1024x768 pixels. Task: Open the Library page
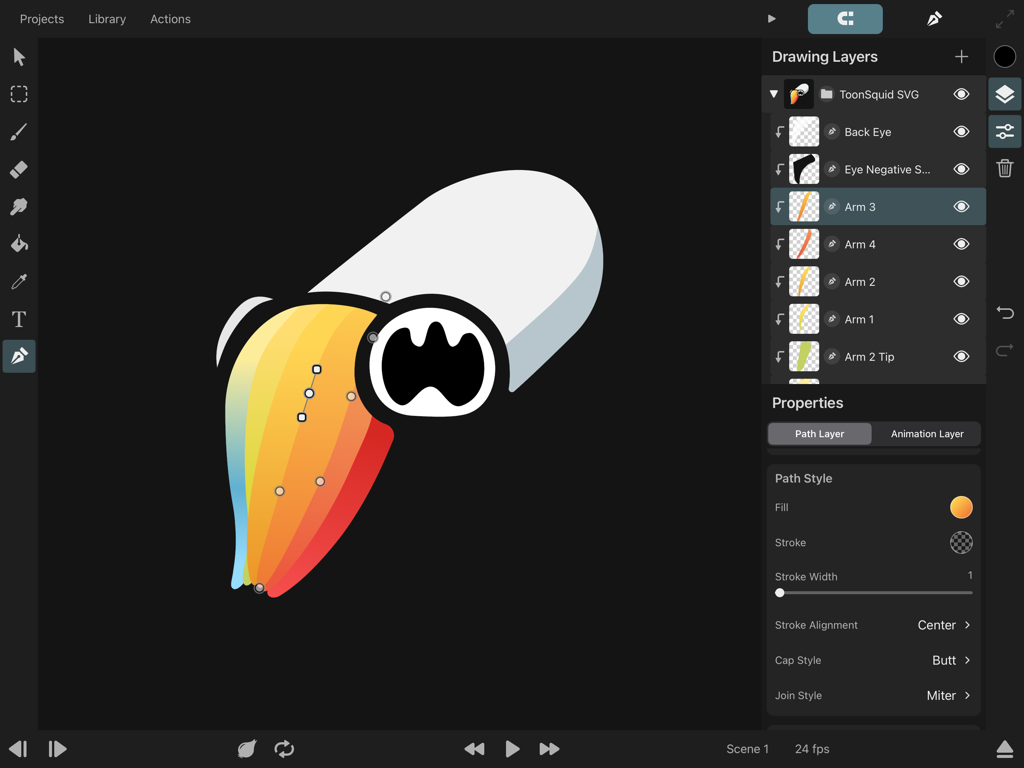click(x=107, y=18)
